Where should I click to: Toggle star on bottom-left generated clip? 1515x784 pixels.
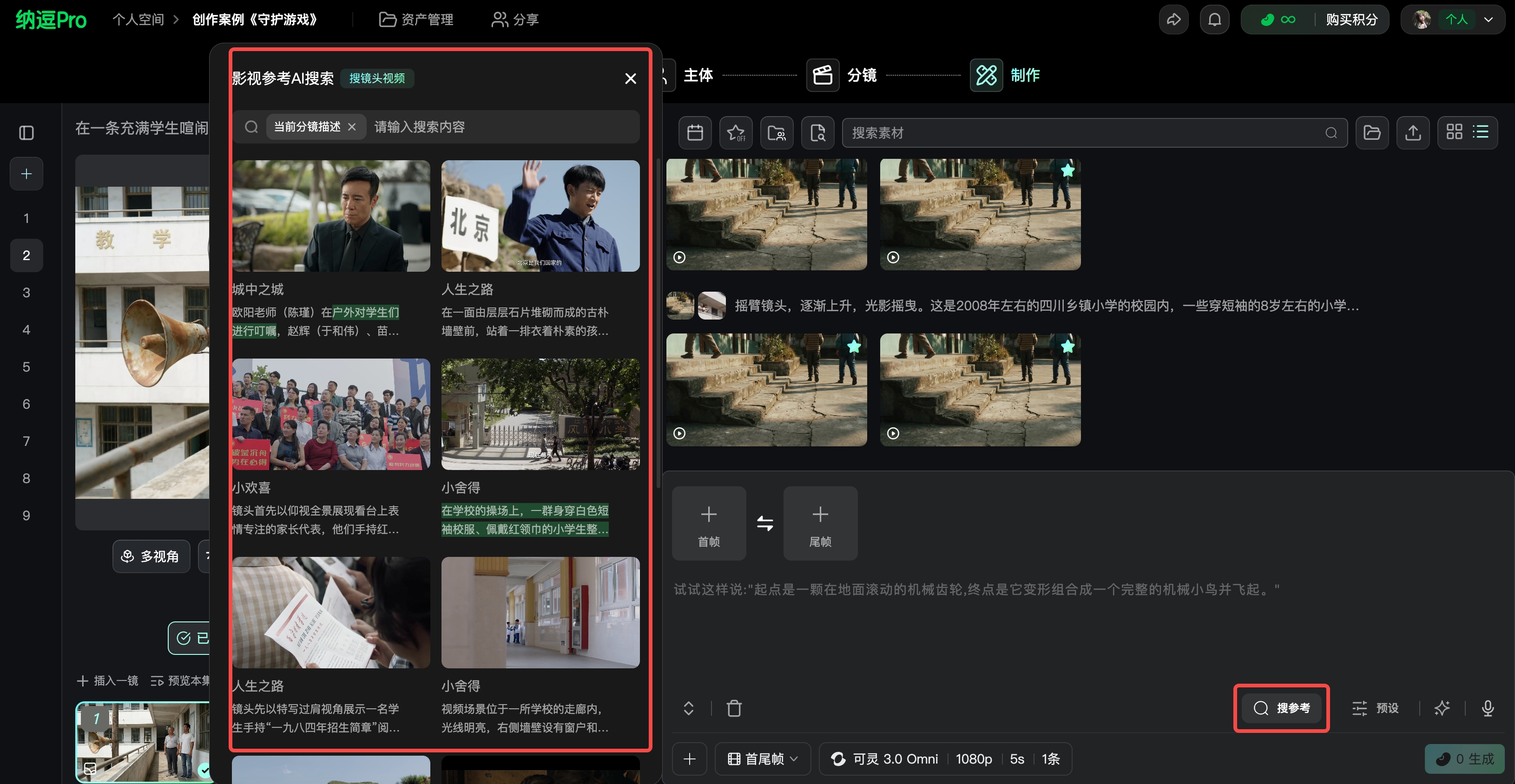[x=854, y=347]
